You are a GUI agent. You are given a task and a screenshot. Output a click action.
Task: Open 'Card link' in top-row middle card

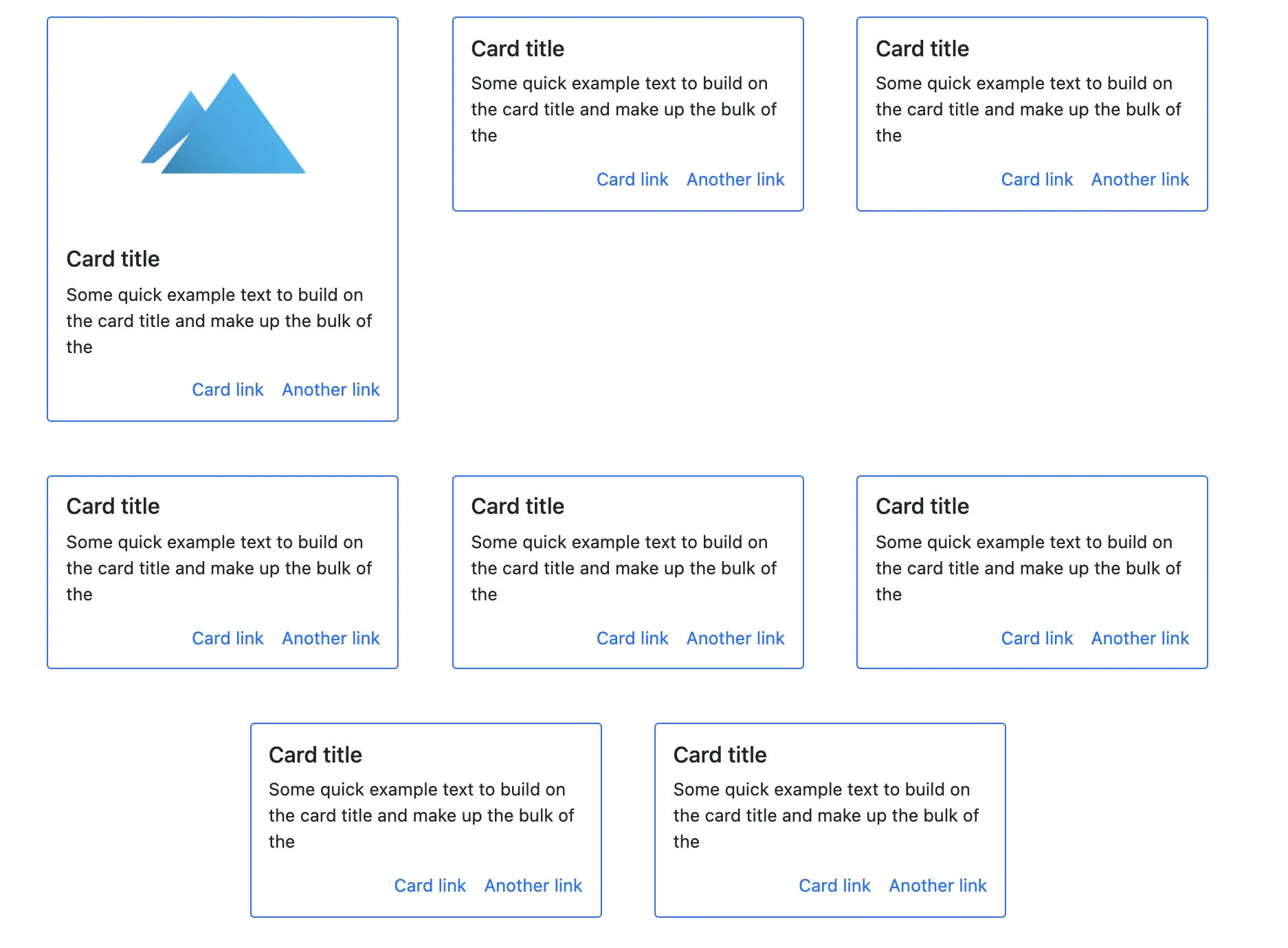[632, 179]
